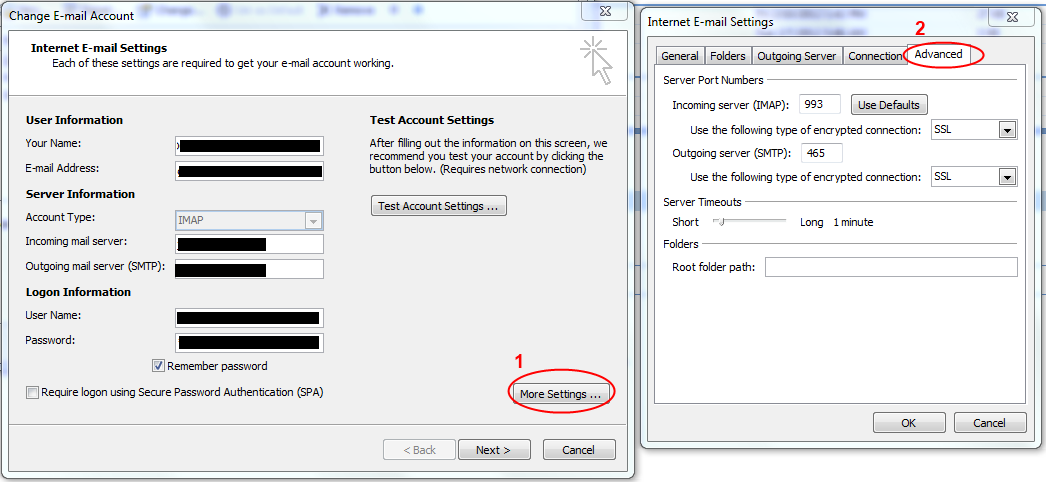Screen dimensions: 1046x482
Task: Open the Outgoing Server tab
Action: 796,56
